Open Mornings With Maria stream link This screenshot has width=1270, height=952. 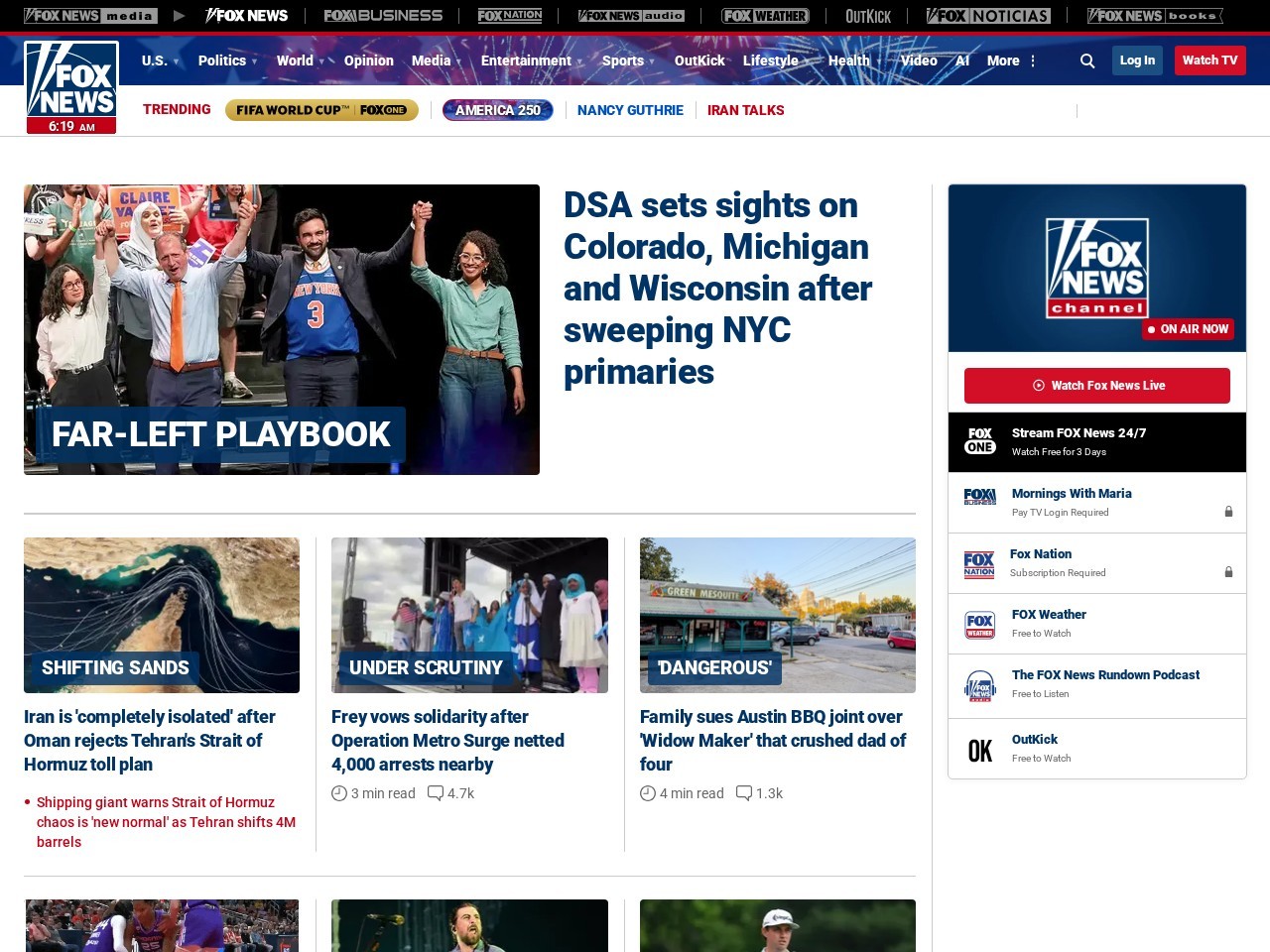[1072, 494]
